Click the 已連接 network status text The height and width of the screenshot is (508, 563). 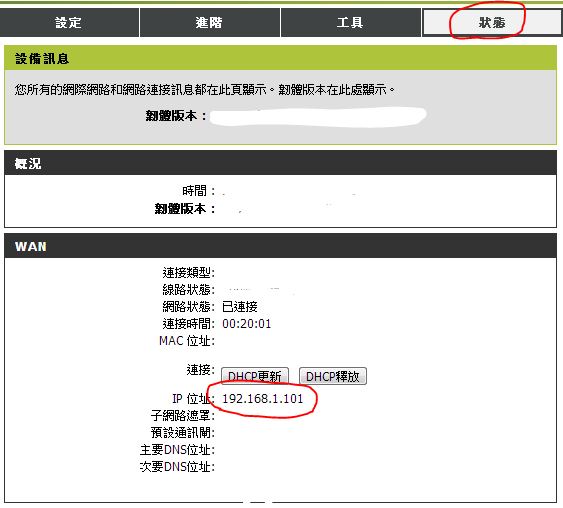pos(239,307)
